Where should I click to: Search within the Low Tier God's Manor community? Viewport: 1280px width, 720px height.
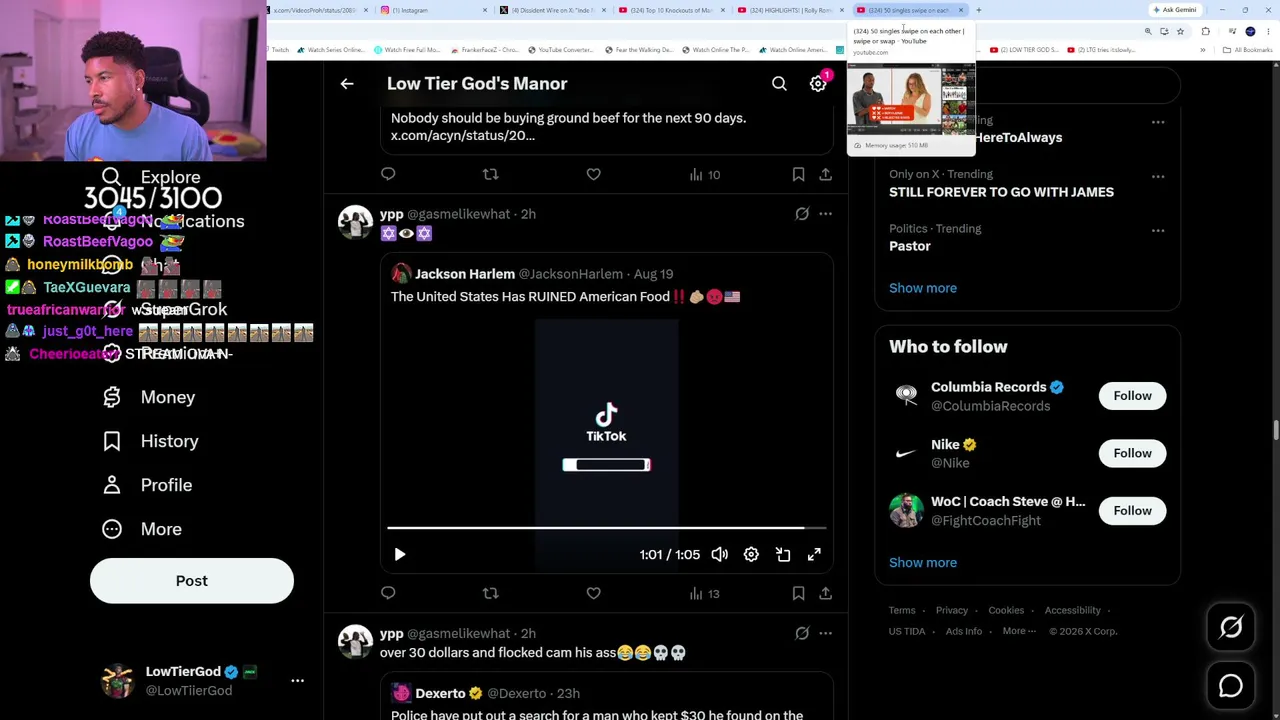point(779,84)
